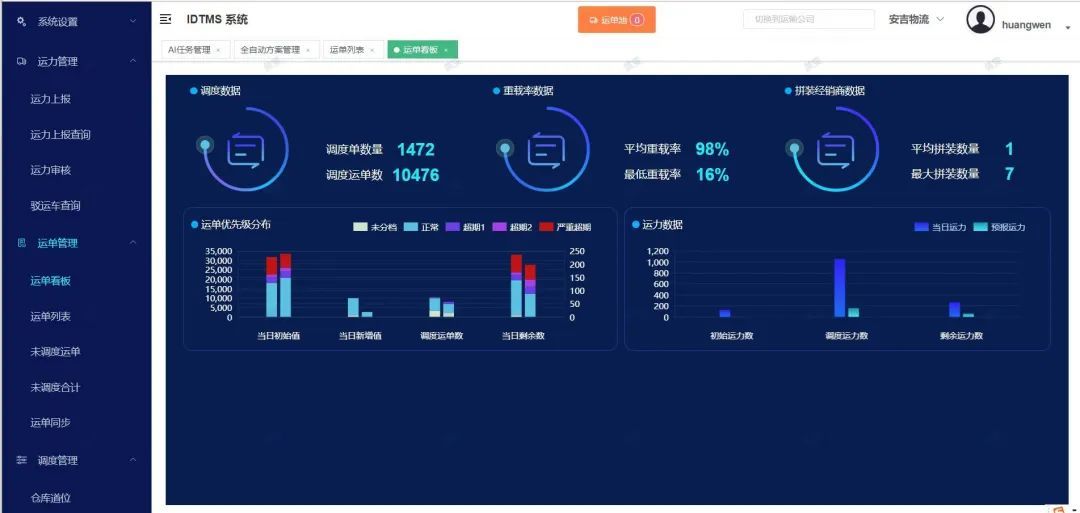The width and height of the screenshot is (1080, 513).
Task: Collapse sidebar with the hamburger menu icon
Action: [x=166, y=20]
